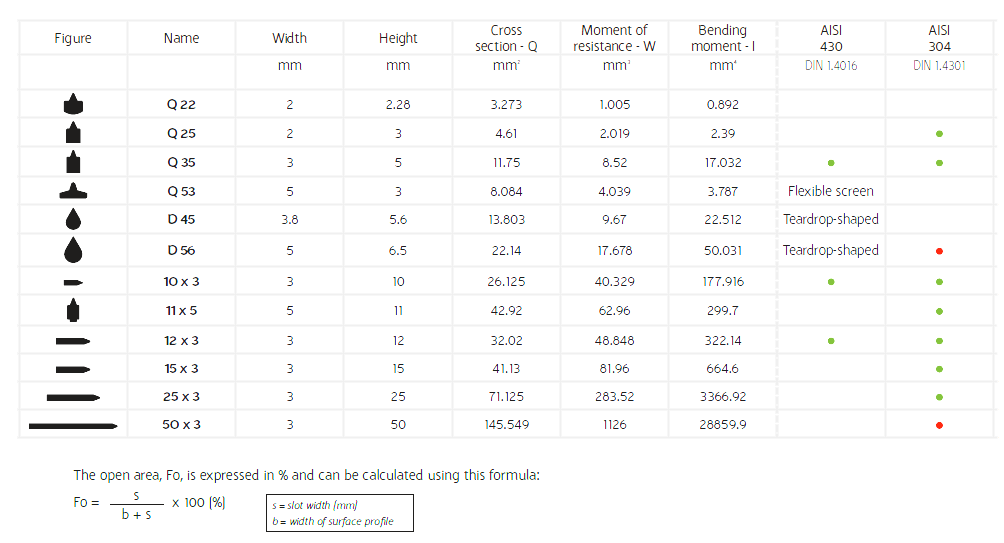This screenshot has width=1004, height=543.
Task: Click the Figure column header
Action: click(73, 38)
